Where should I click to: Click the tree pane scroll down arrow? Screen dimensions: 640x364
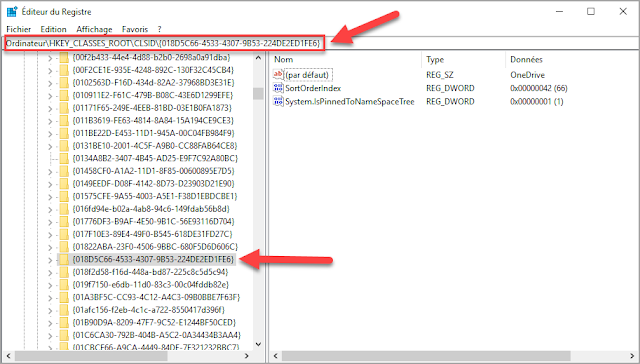click(258, 344)
